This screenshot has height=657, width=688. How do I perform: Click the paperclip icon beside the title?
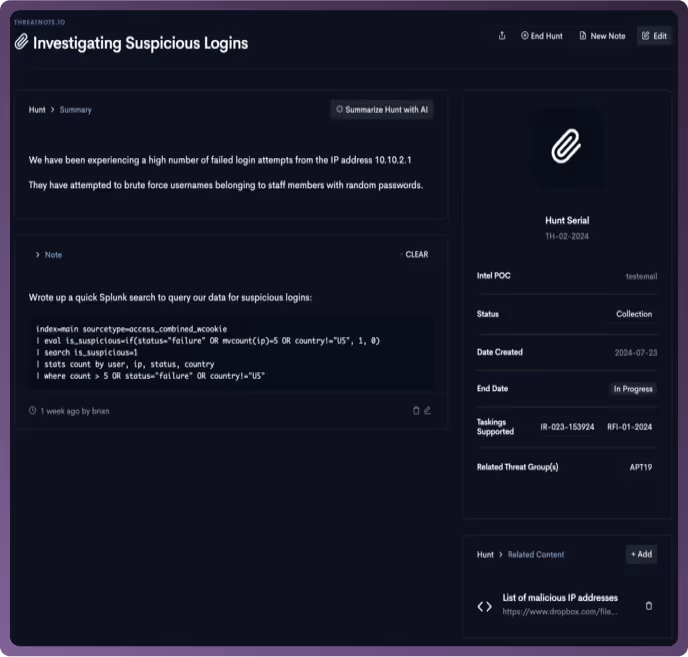[22, 42]
